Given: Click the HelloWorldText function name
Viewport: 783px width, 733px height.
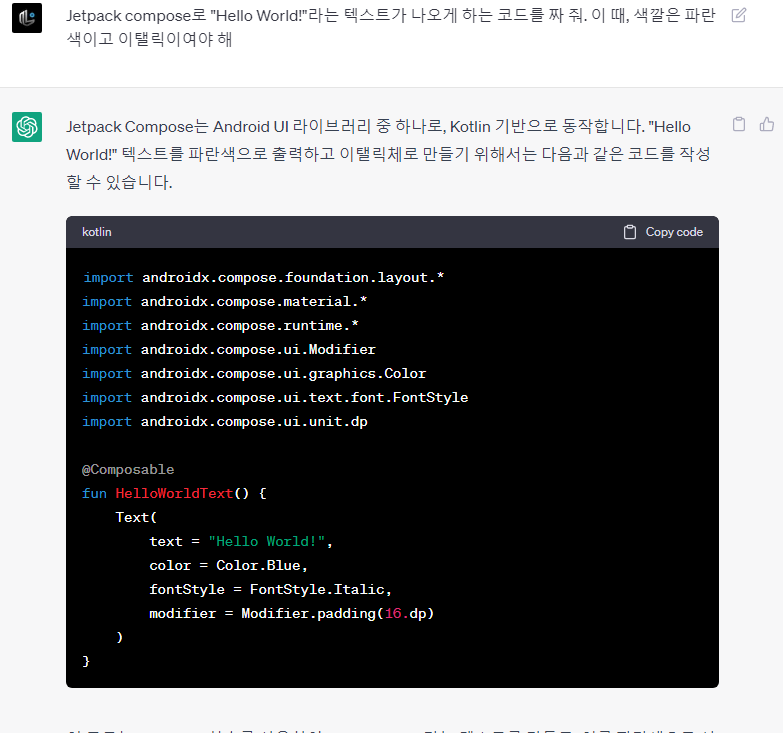Looking at the screenshot, I should [x=174, y=493].
